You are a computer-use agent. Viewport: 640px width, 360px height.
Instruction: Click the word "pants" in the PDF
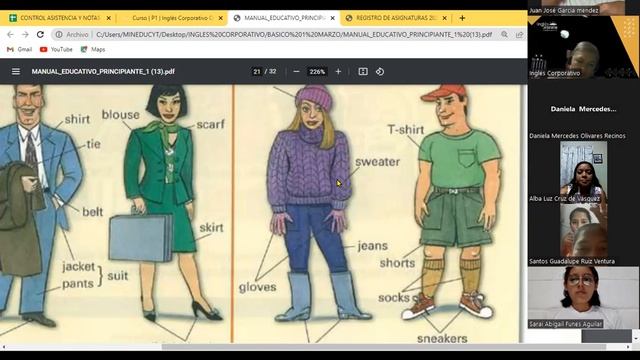click(78, 284)
